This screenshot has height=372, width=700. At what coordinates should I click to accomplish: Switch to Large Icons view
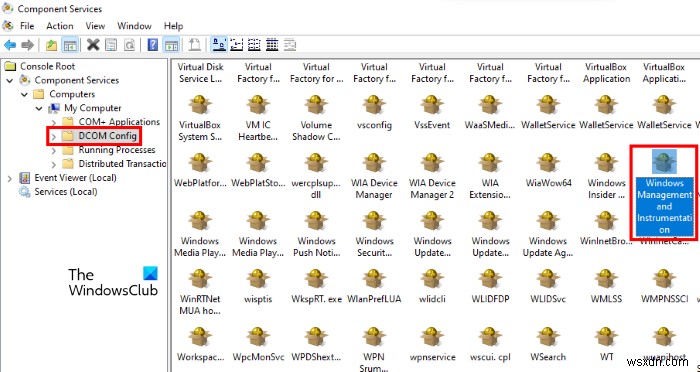pyautogui.click(x=219, y=45)
